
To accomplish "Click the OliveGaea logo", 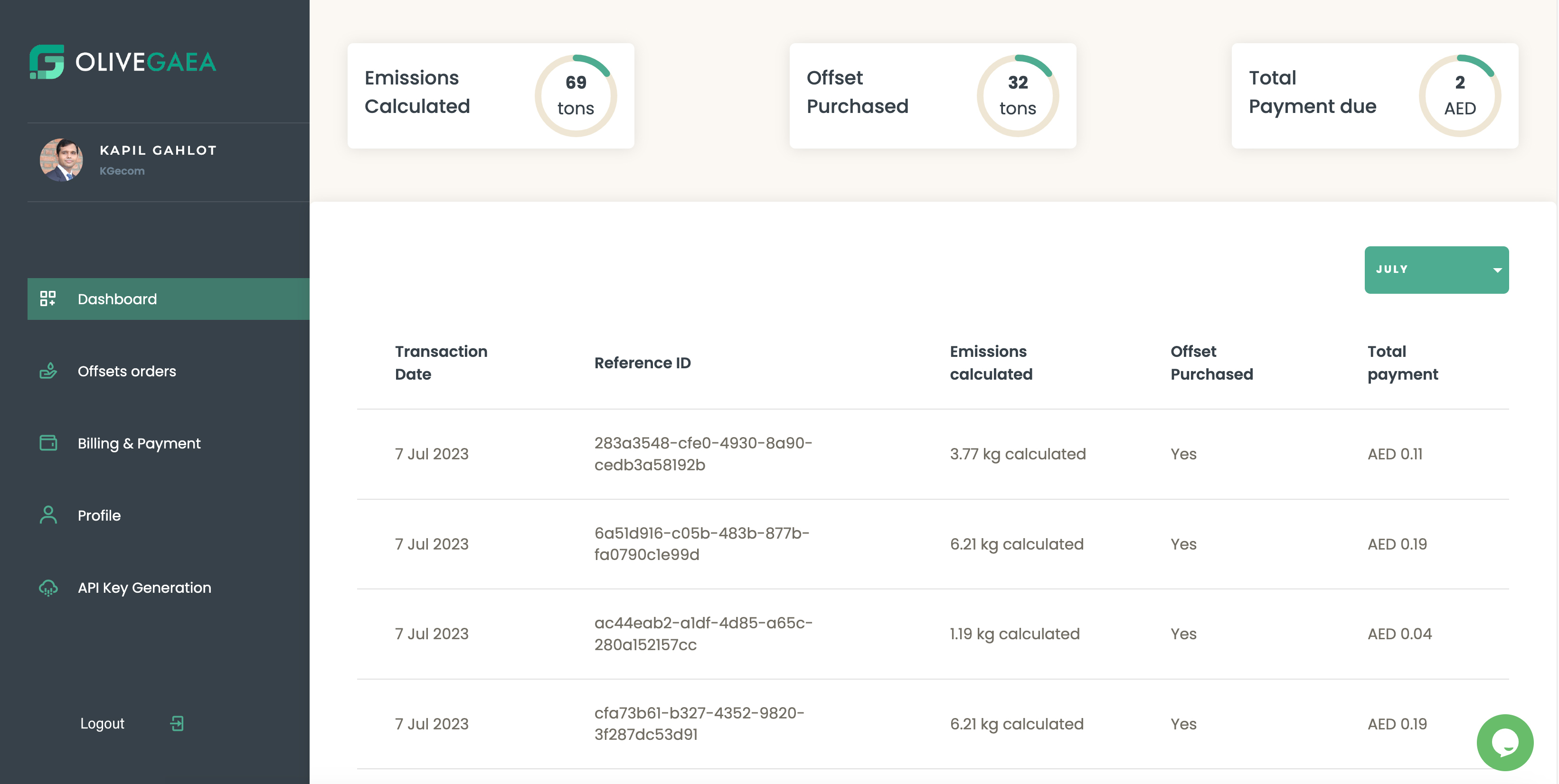I will (123, 61).
